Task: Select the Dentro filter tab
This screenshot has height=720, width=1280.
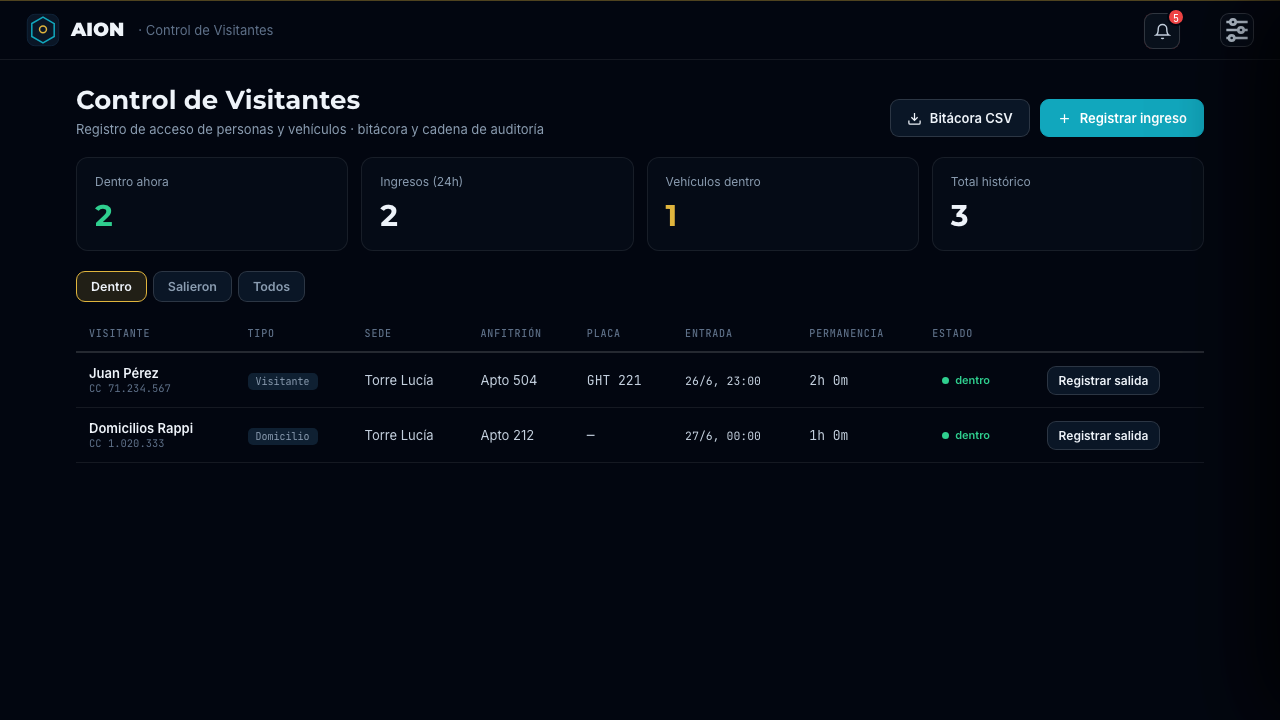Action: coord(111,287)
